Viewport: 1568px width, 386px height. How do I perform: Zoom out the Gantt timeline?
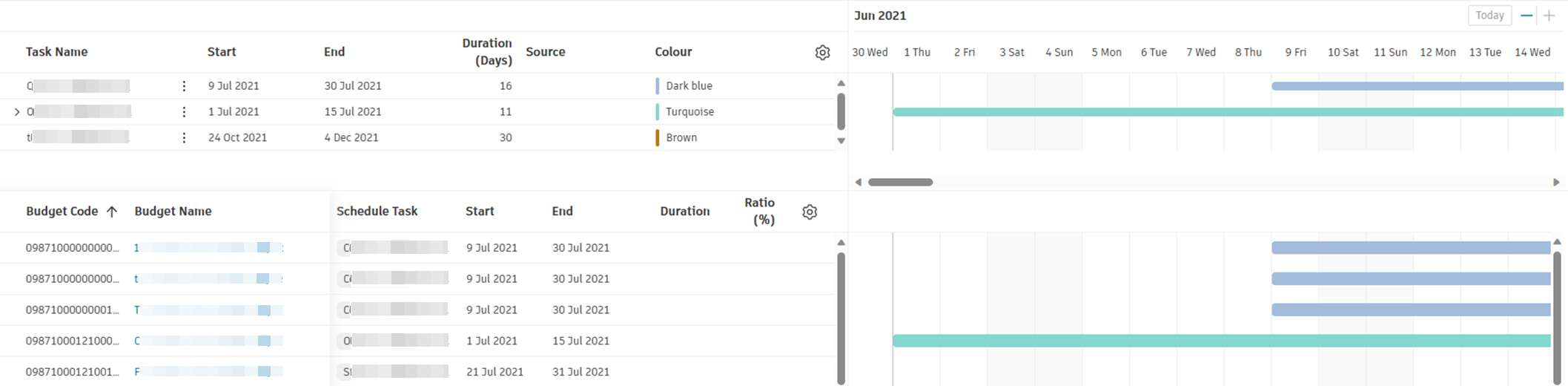tap(1526, 16)
